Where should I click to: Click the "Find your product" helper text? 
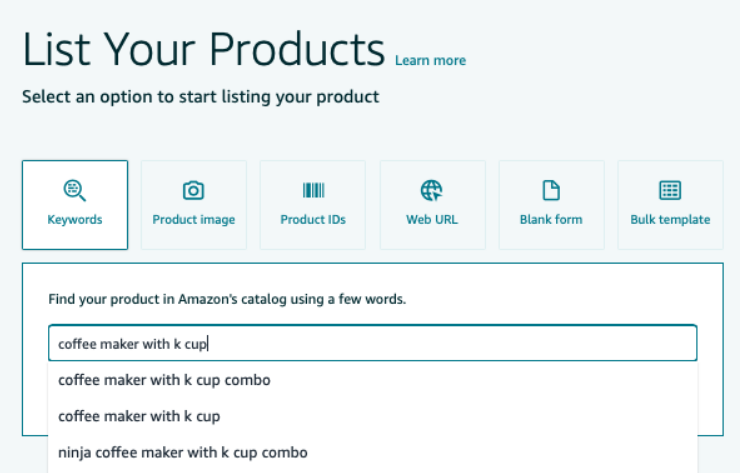[x=227, y=299]
